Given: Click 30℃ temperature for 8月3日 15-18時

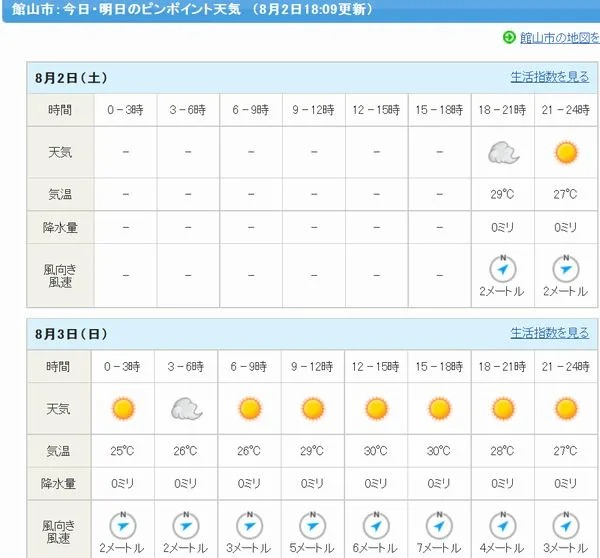Looking at the screenshot, I should tap(439, 450).
